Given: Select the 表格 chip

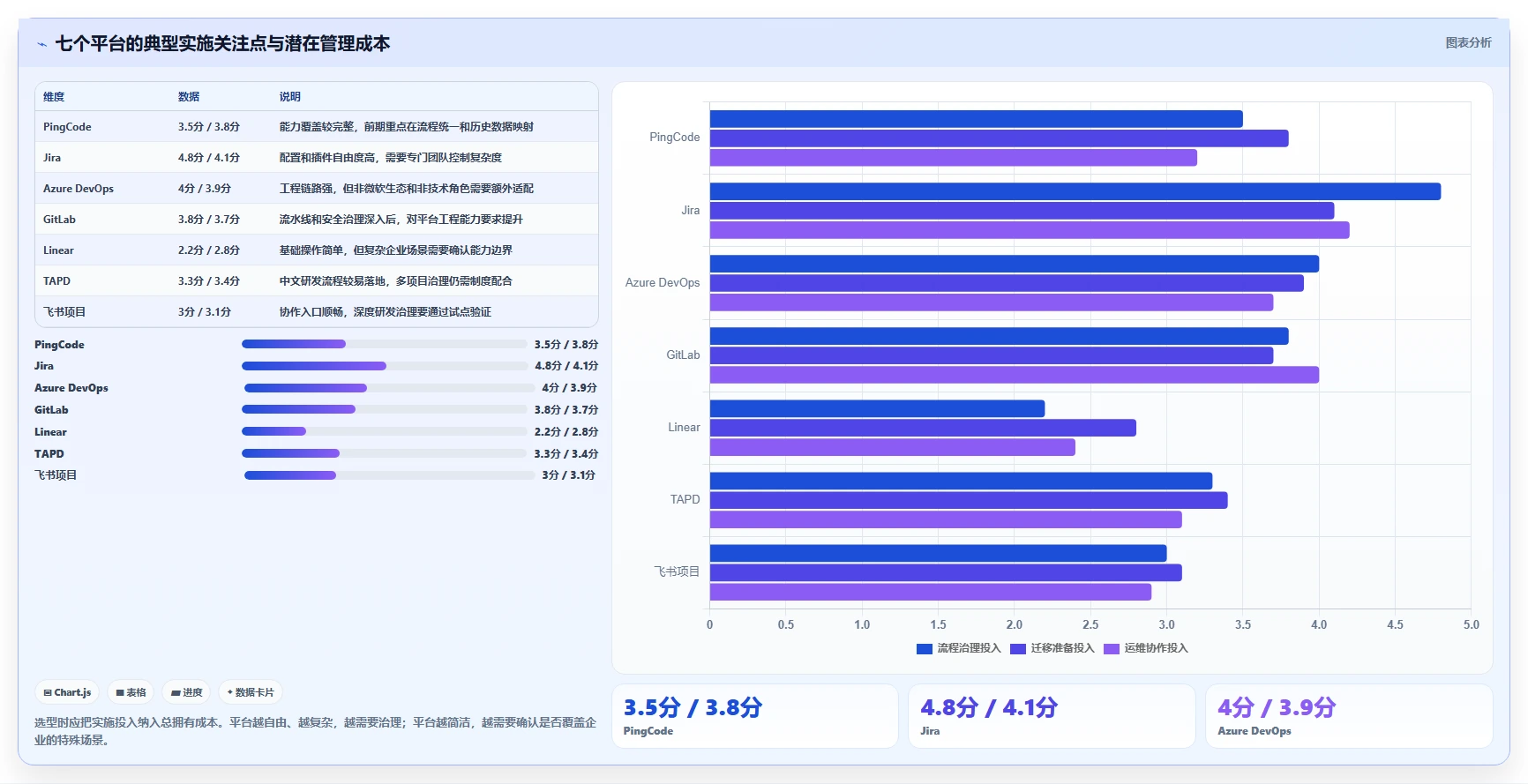Looking at the screenshot, I should 131,692.
